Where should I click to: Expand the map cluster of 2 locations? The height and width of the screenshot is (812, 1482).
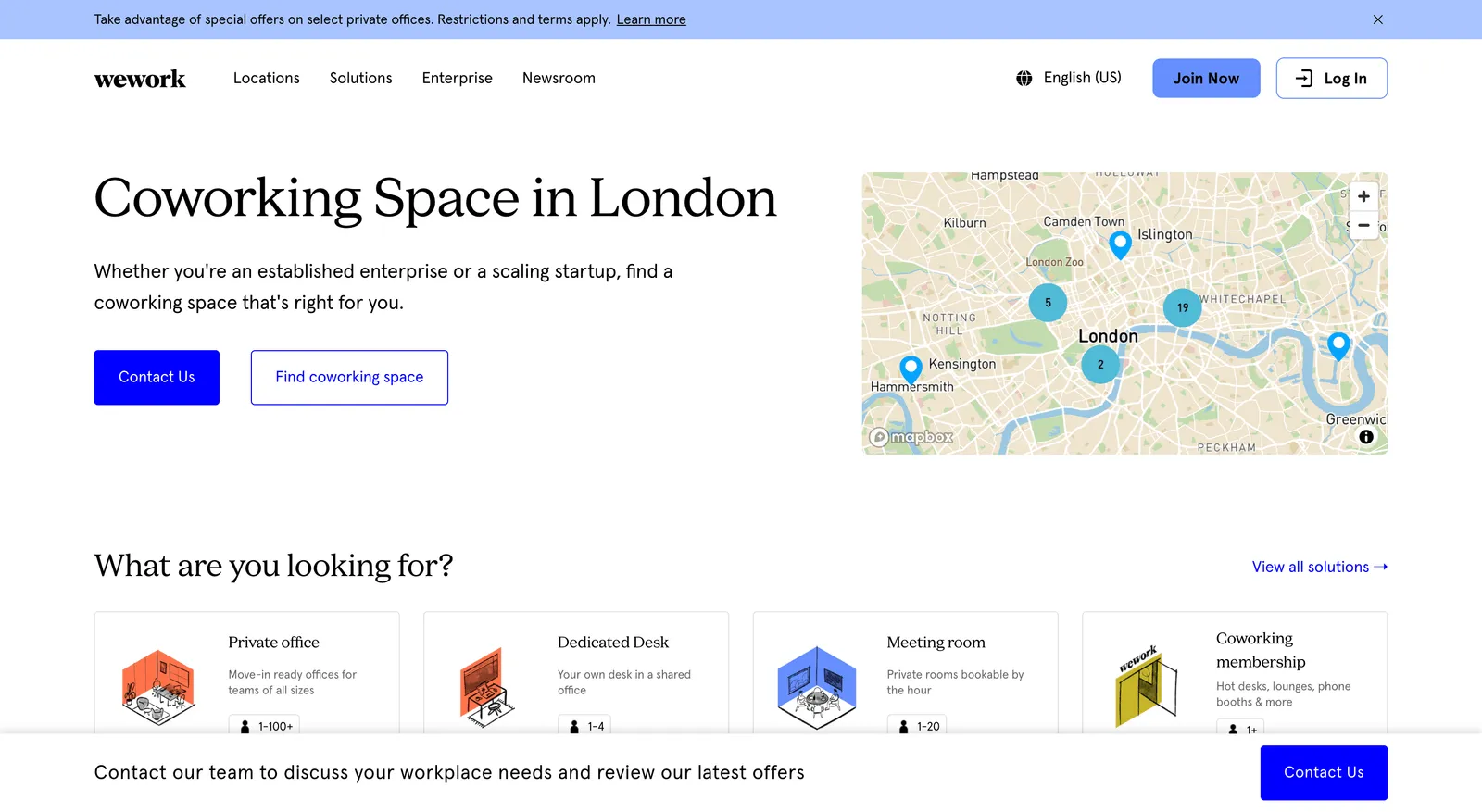point(1100,365)
